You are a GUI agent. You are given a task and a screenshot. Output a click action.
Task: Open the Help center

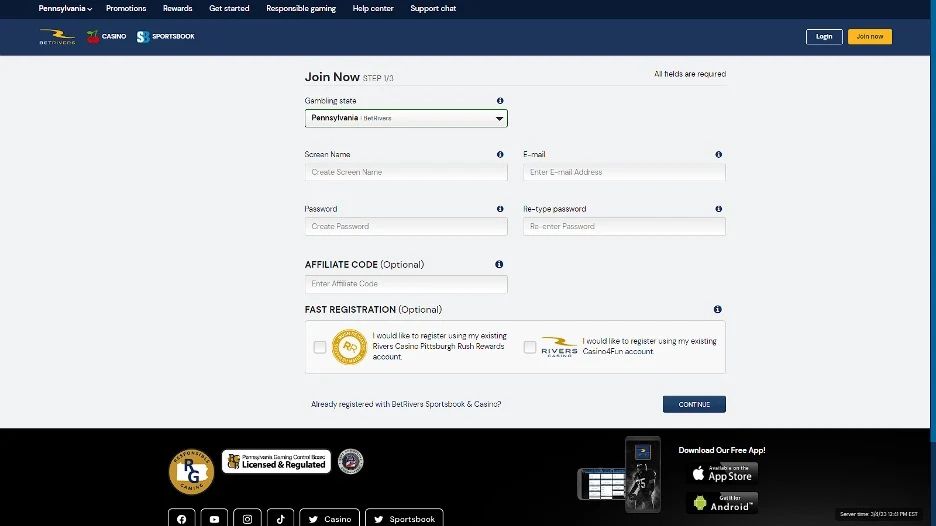(x=373, y=8)
